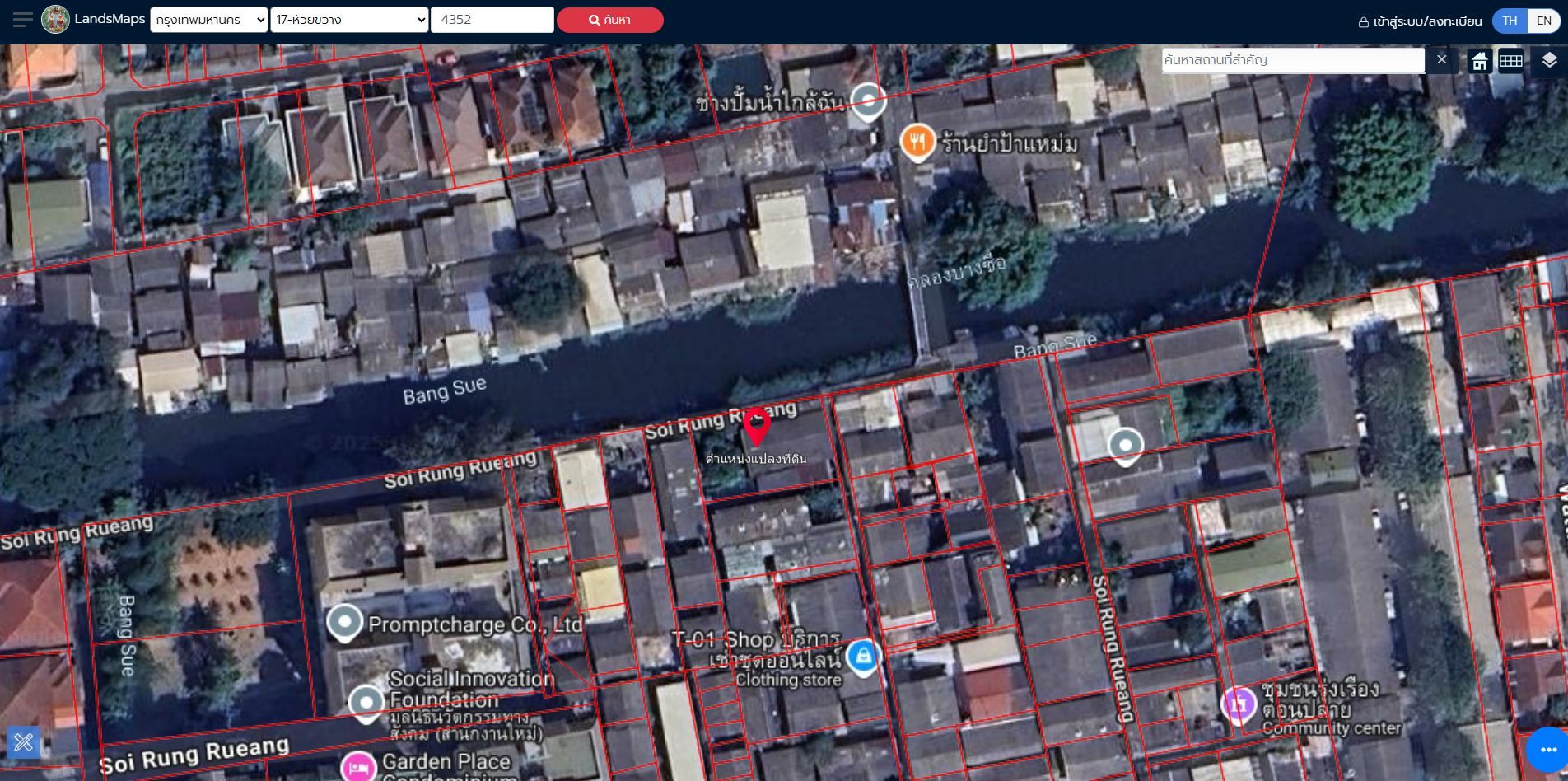Open the province dropdown กรุงเทพมหานคร
The height and width of the screenshot is (781, 1568).
point(209,20)
